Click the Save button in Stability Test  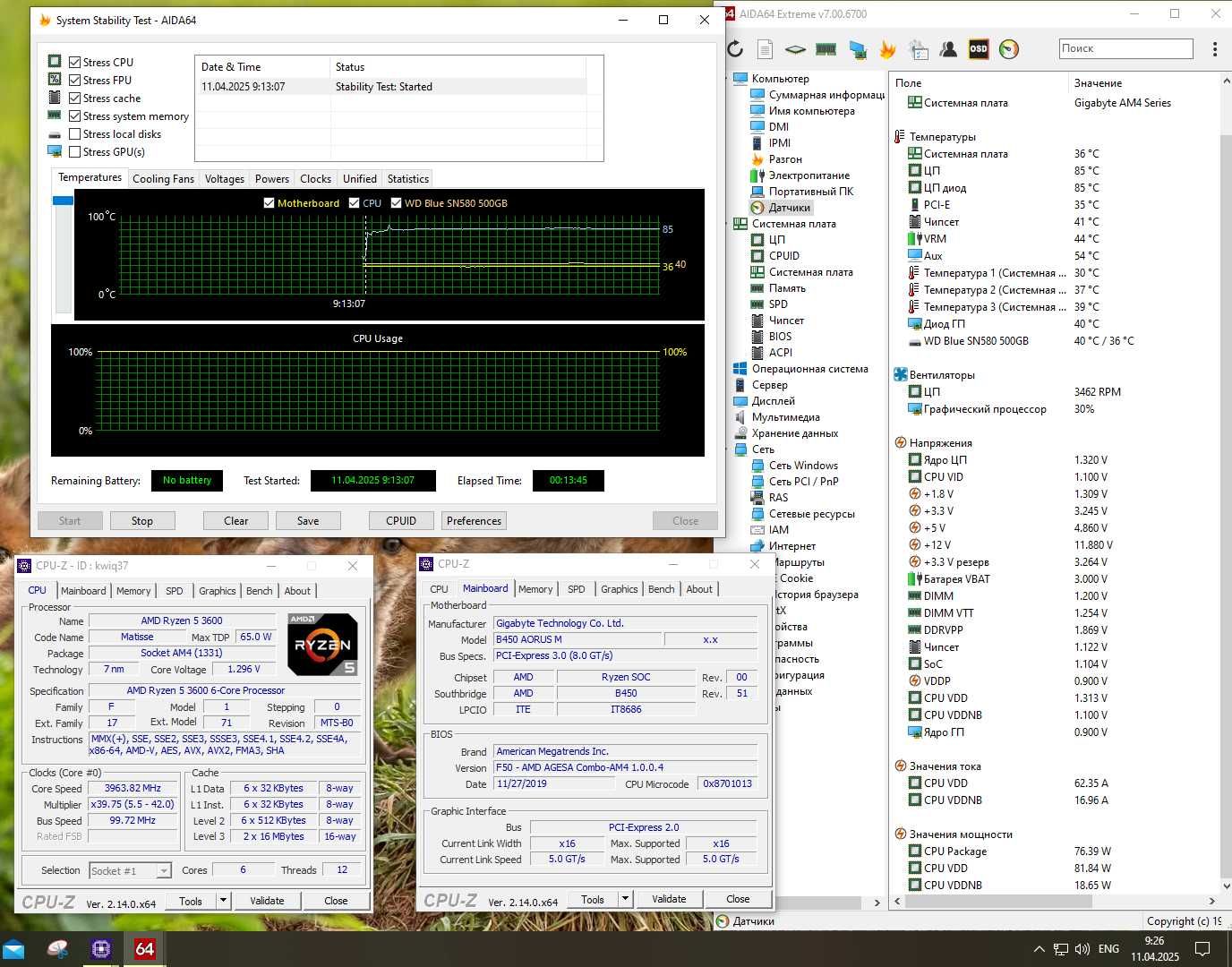(308, 521)
